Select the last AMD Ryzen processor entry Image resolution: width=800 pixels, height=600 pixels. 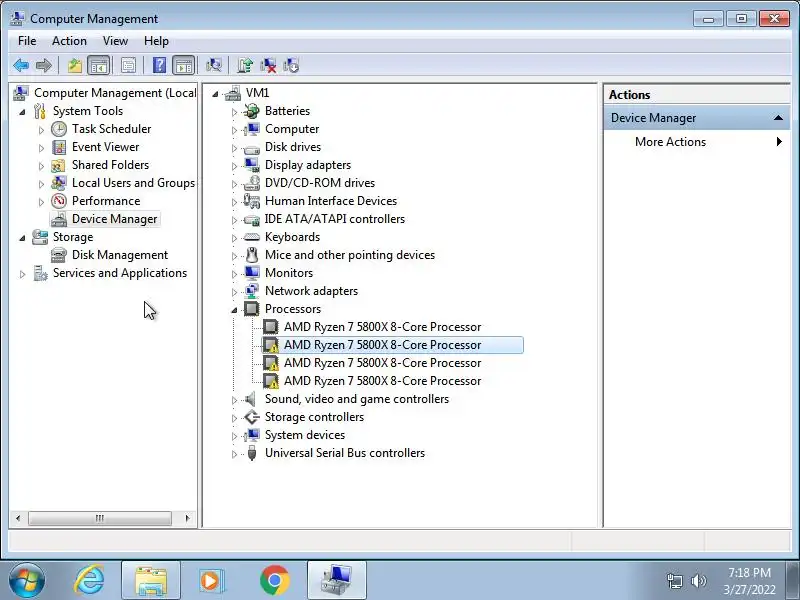(382, 381)
